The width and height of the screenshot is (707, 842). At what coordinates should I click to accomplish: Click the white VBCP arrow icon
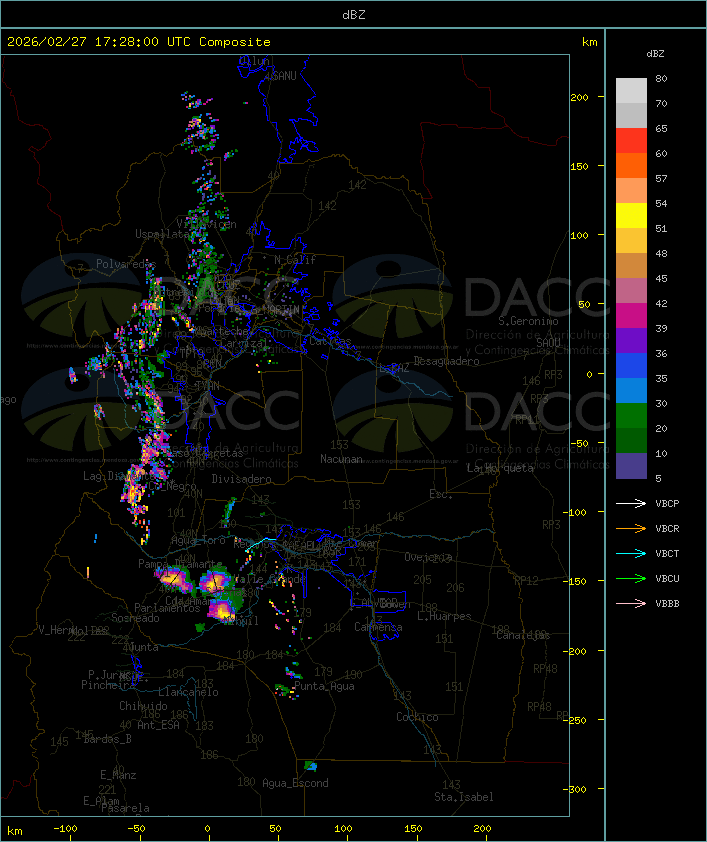pyautogui.click(x=631, y=503)
